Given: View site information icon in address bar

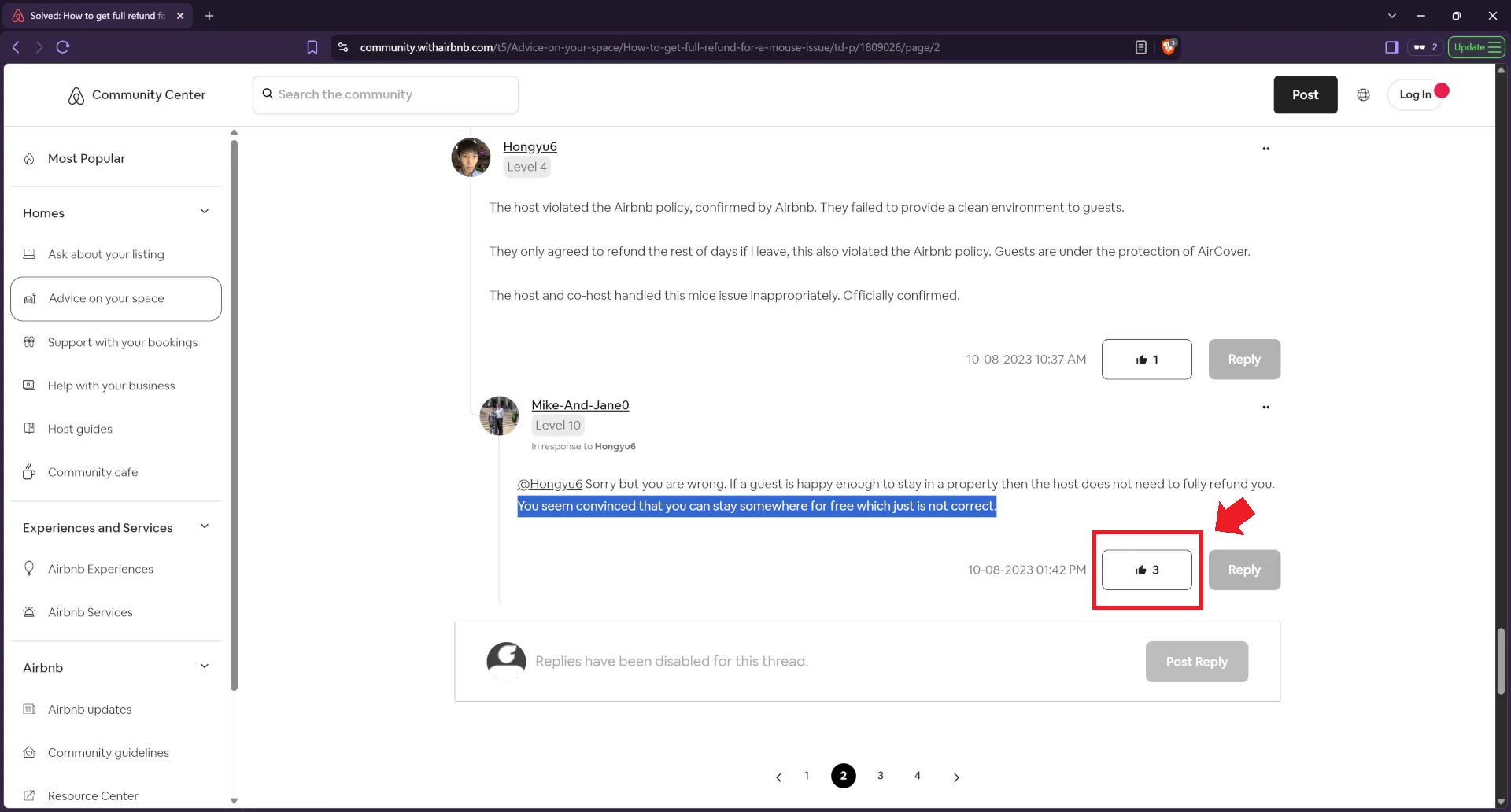Looking at the screenshot, I should pyautogui.click(x=343, y=47).
